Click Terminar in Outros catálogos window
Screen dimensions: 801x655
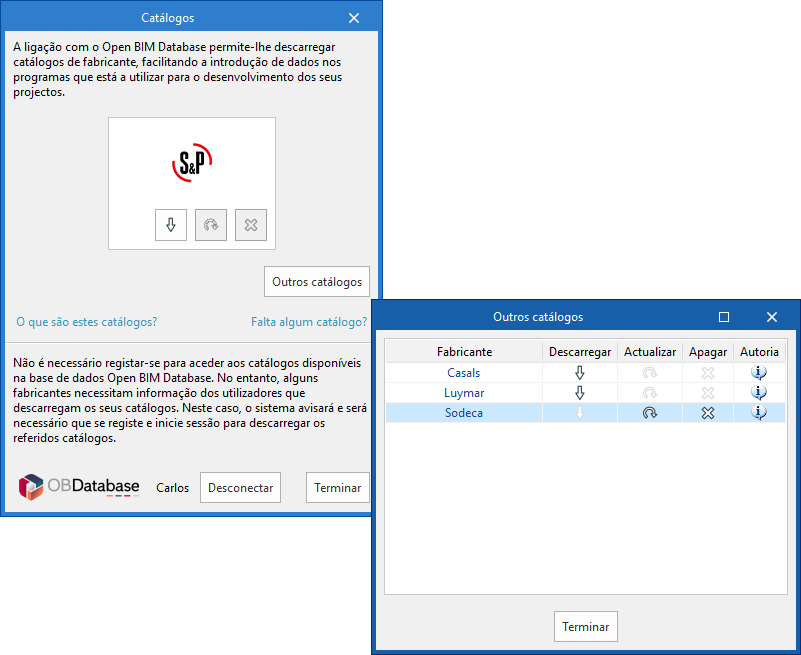585,626
